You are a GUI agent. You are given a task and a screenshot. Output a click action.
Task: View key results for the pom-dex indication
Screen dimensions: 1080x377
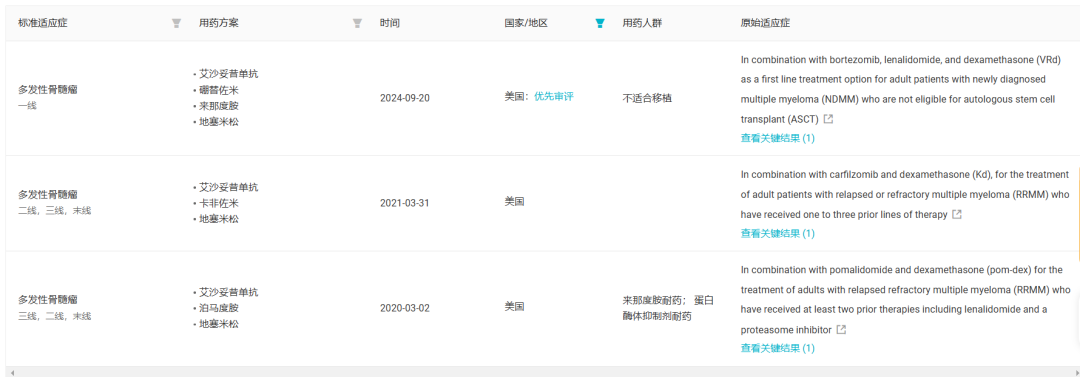point(777,348)
